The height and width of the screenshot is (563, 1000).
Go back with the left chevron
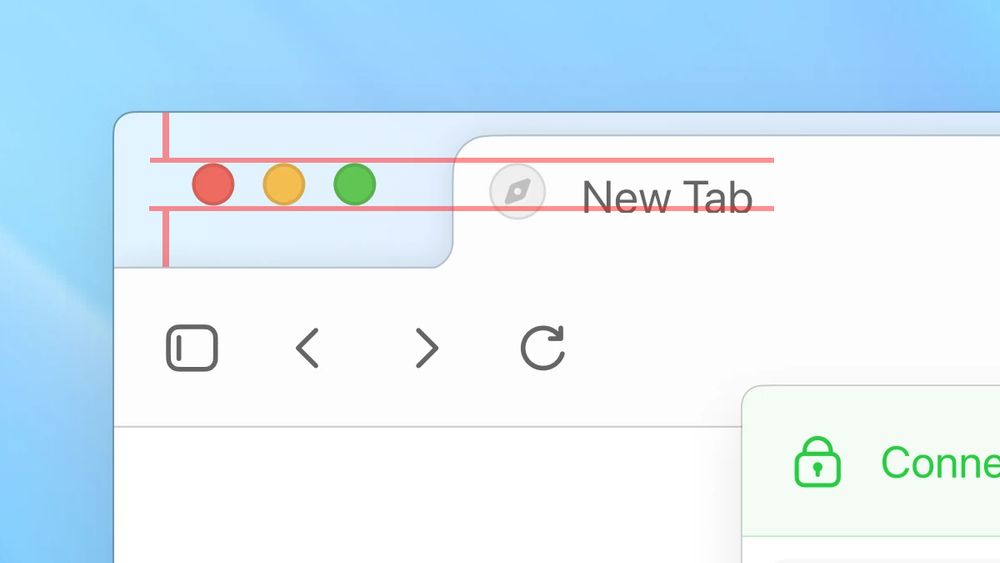click(307, 348)
